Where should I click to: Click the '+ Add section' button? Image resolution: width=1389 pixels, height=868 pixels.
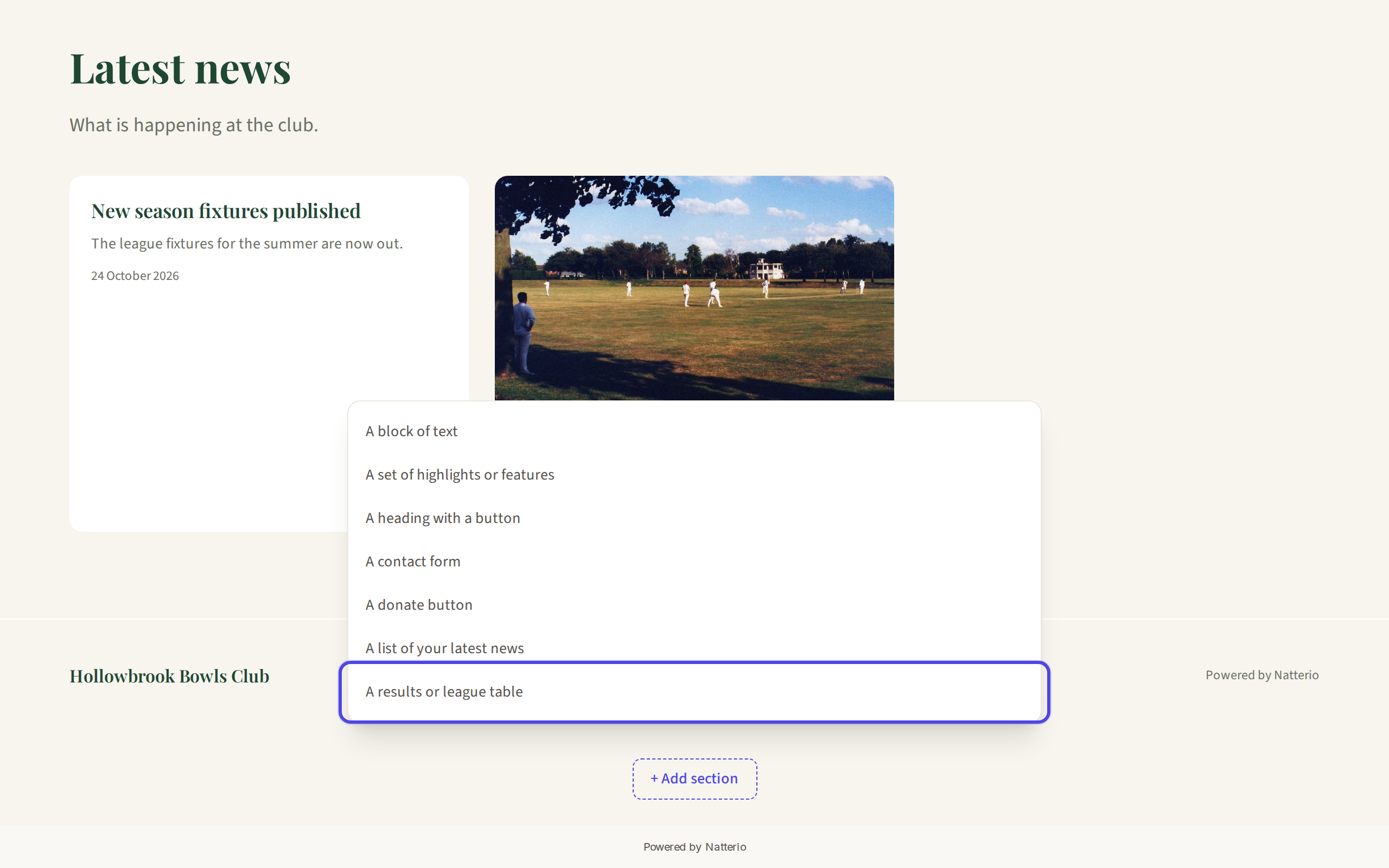point(694,779)
